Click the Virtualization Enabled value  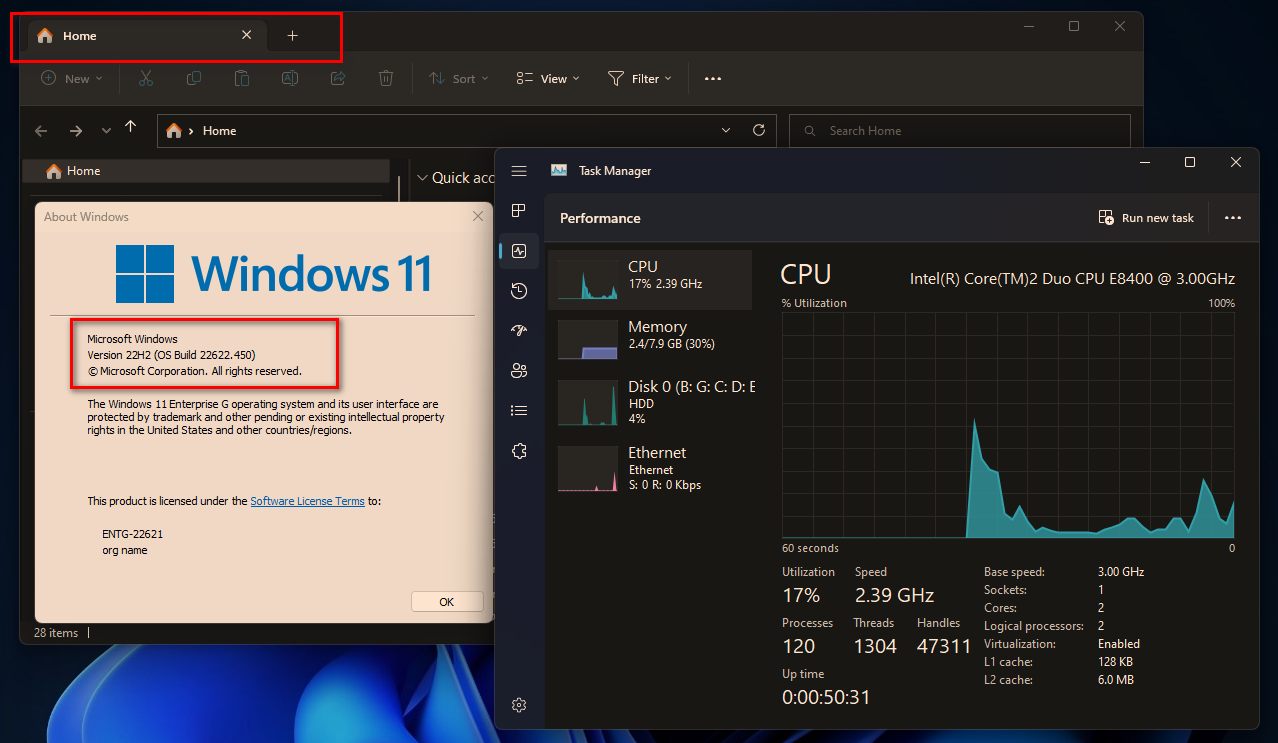click(x=1119, y=644)
